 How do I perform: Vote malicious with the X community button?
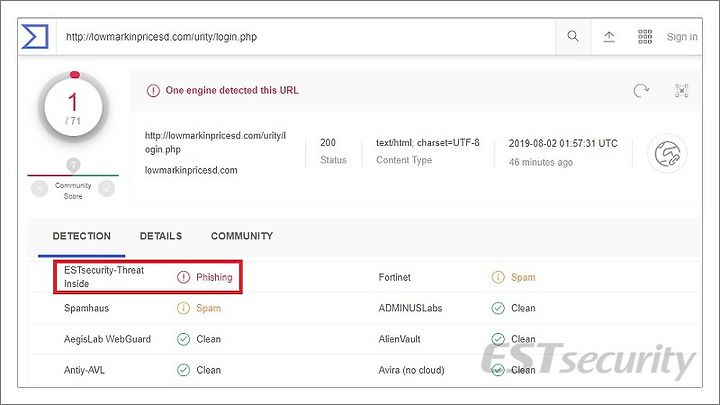(39, 188)
